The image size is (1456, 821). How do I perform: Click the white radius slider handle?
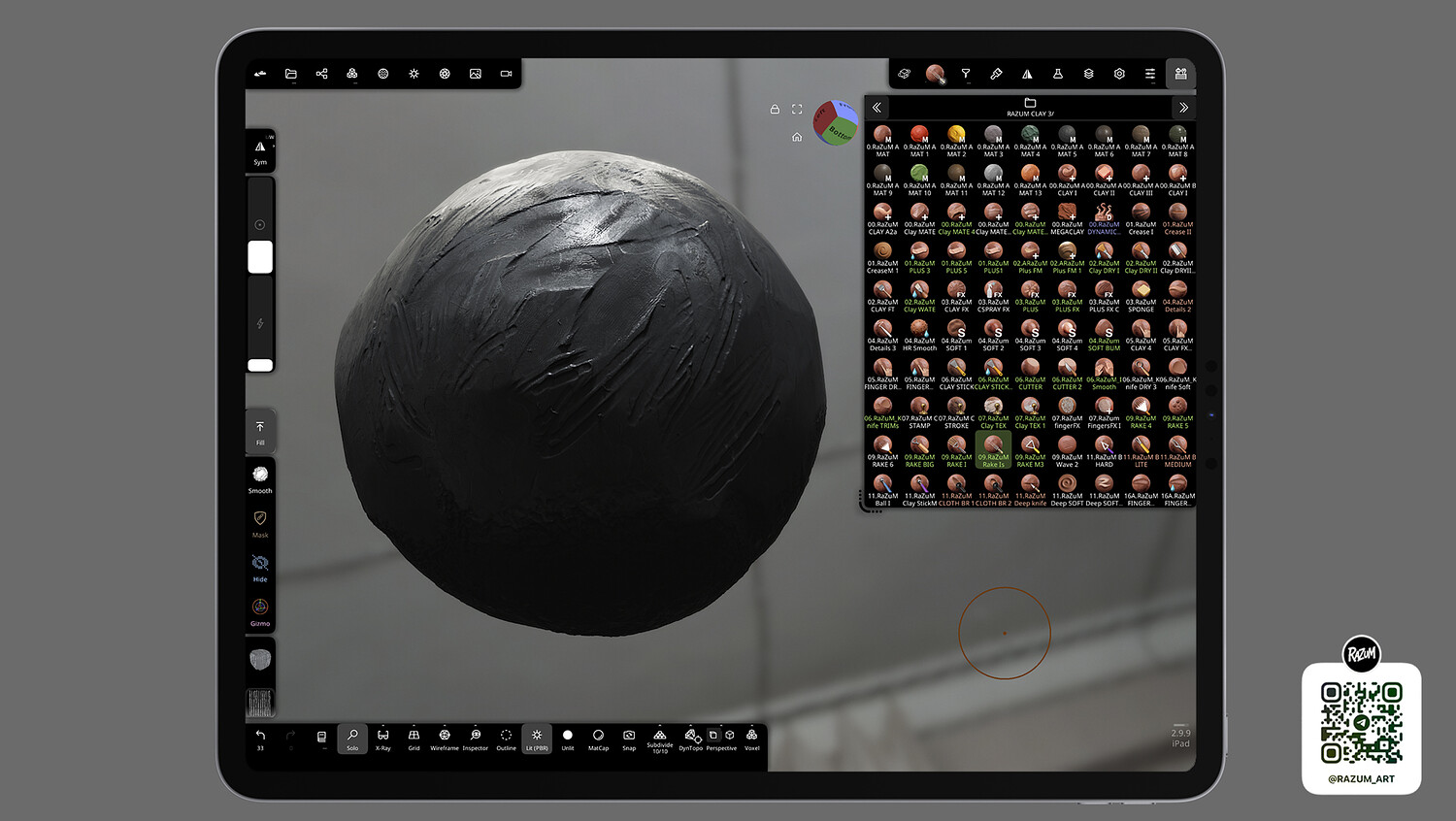pos(260,257)
